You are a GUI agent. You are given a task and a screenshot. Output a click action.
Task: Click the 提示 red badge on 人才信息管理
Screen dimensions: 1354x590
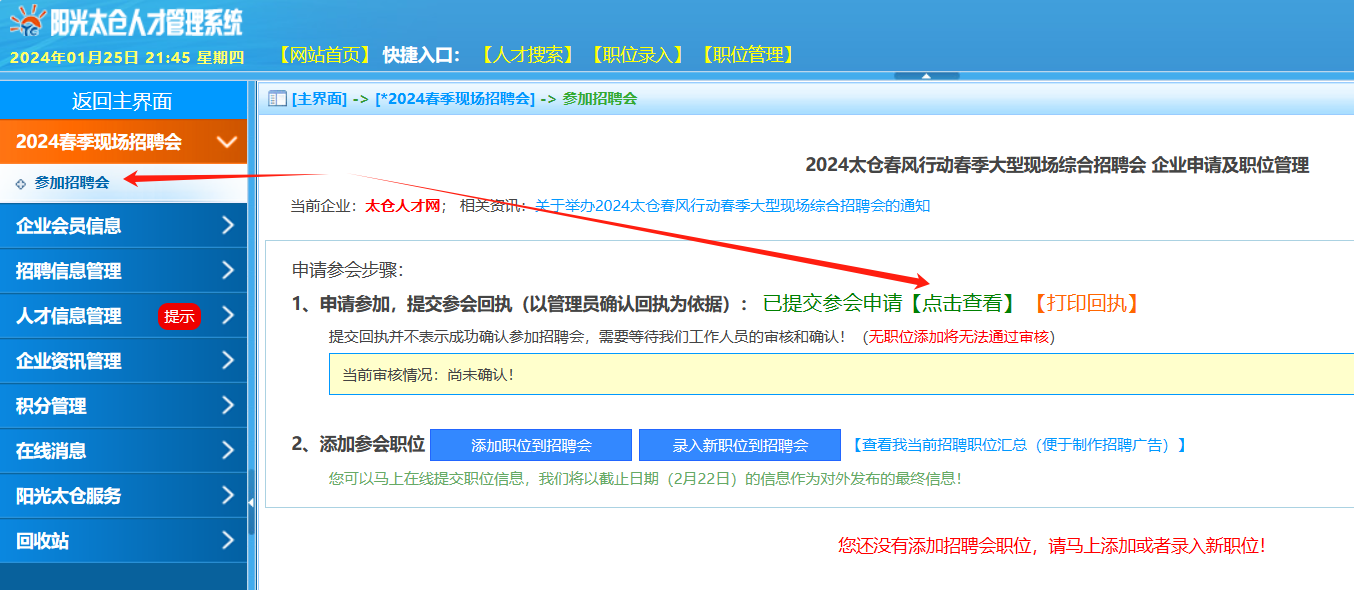tap(179, 315)
